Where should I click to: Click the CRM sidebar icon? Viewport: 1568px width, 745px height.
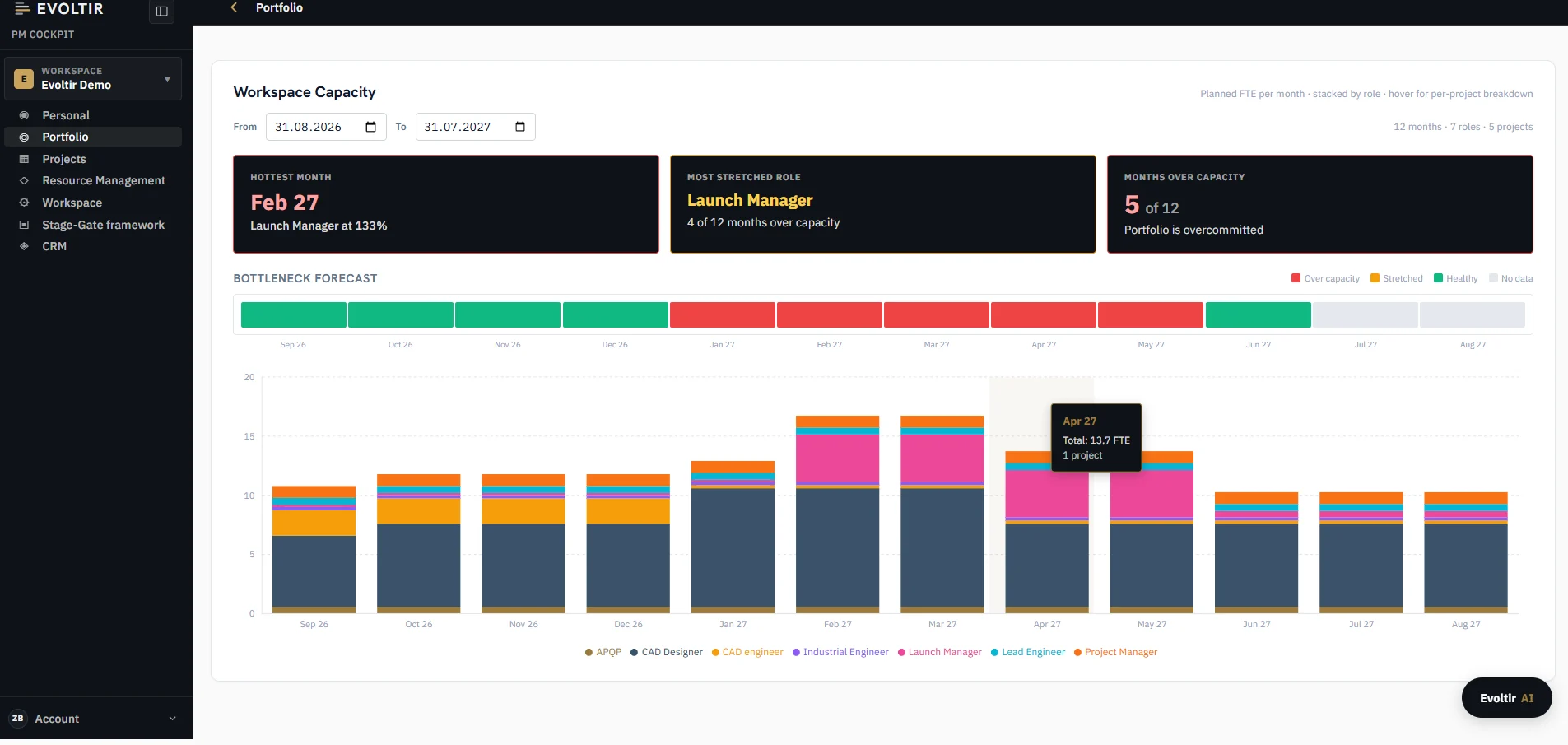point(24,246)
